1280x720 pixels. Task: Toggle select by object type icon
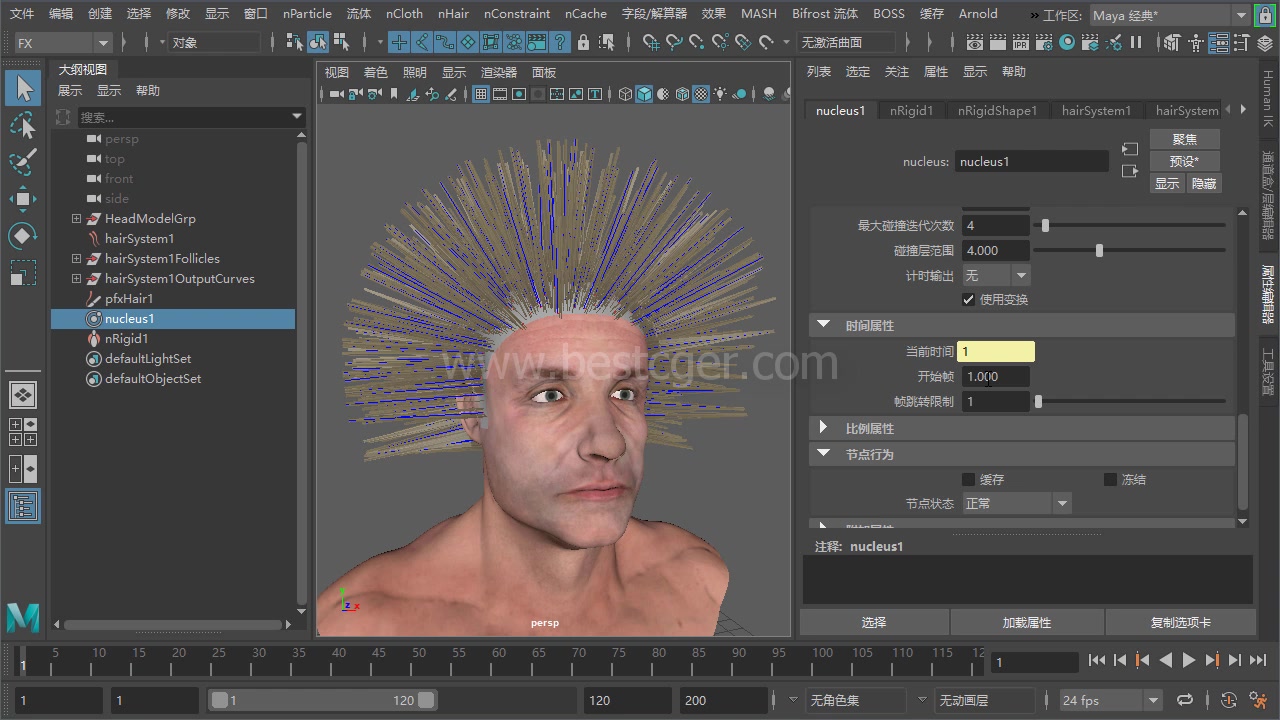coord(318,42)
